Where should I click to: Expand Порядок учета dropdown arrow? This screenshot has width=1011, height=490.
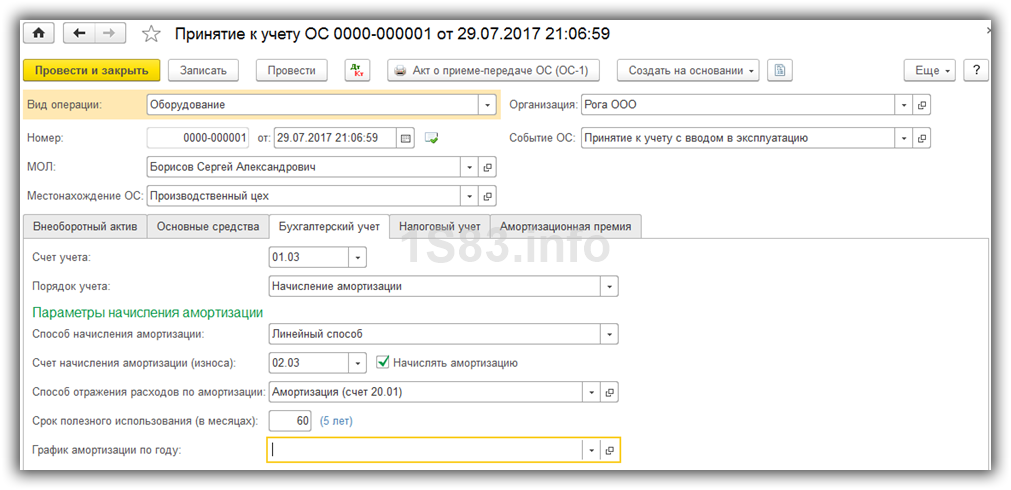(x=609, y=286)
